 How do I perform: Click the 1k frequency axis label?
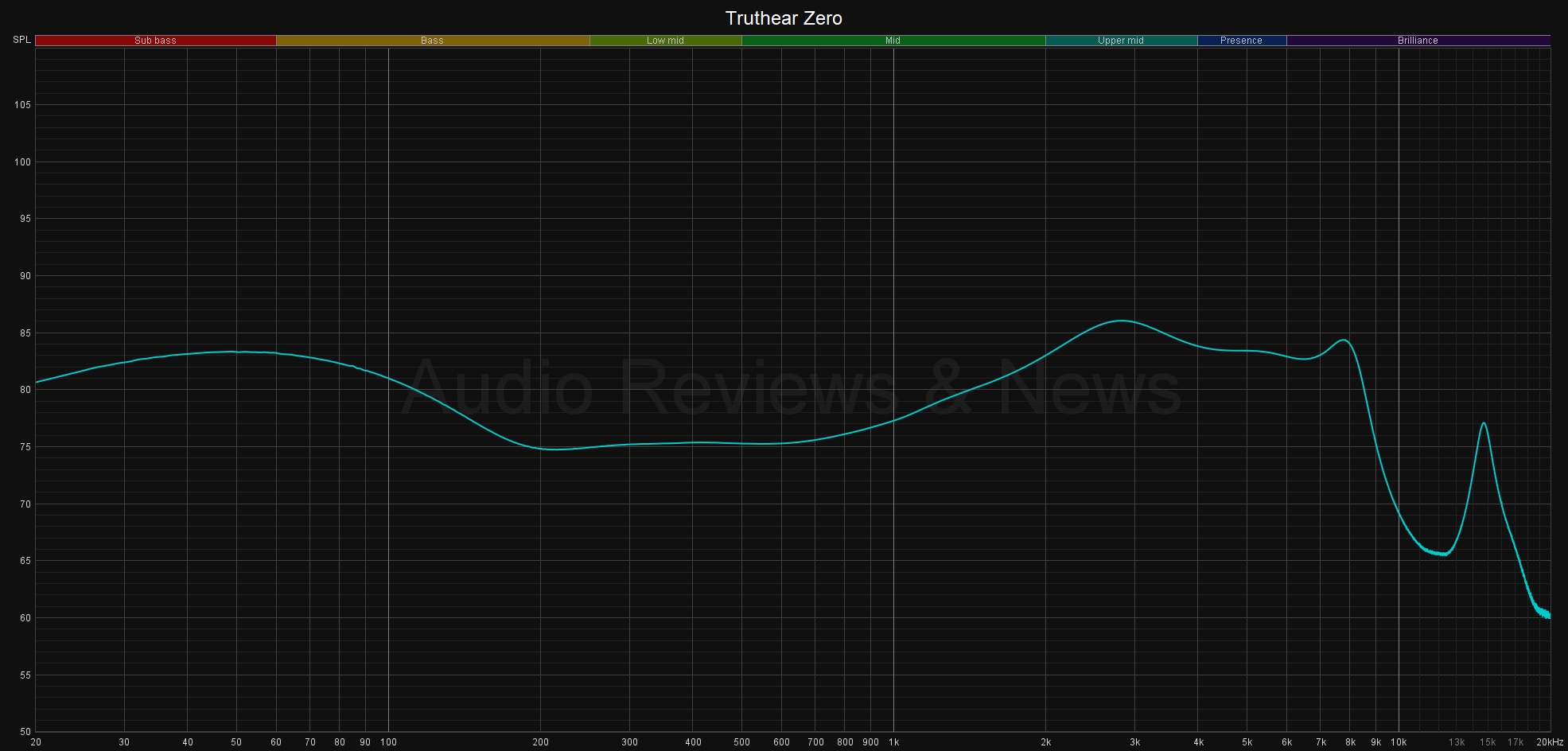(x=893, y=742)
